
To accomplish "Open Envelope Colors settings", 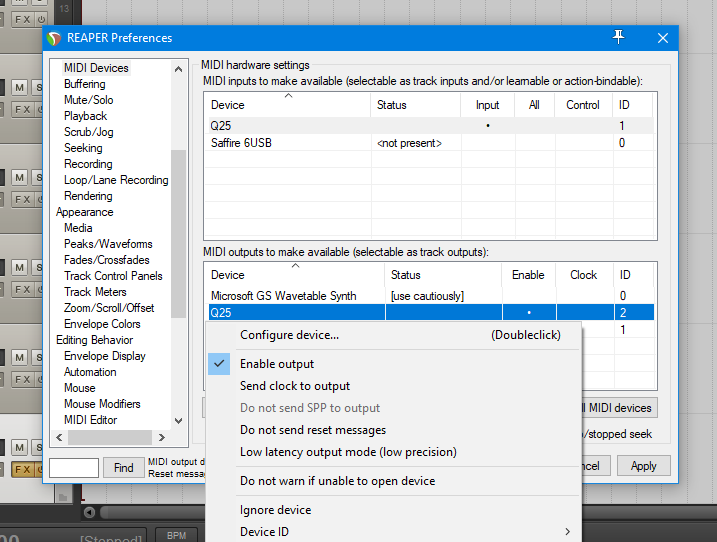I will coord(102,324).
